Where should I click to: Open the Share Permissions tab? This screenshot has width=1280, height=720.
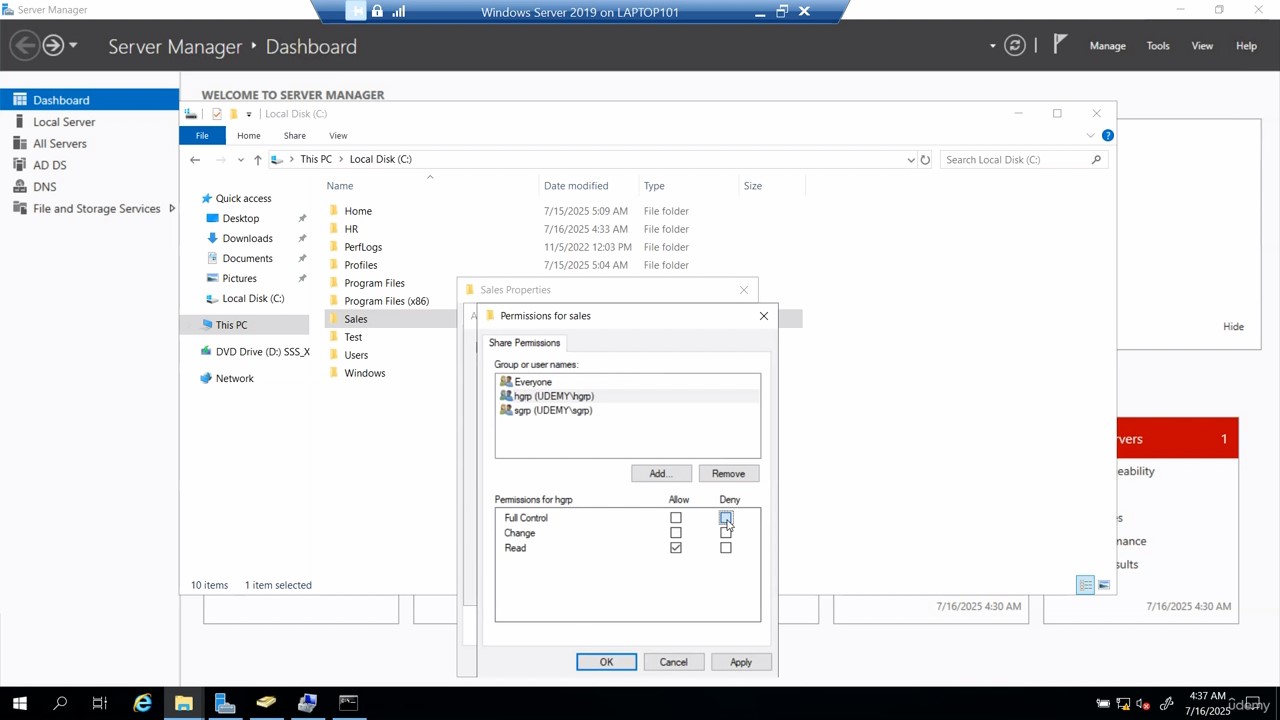(x=524, y=343)
